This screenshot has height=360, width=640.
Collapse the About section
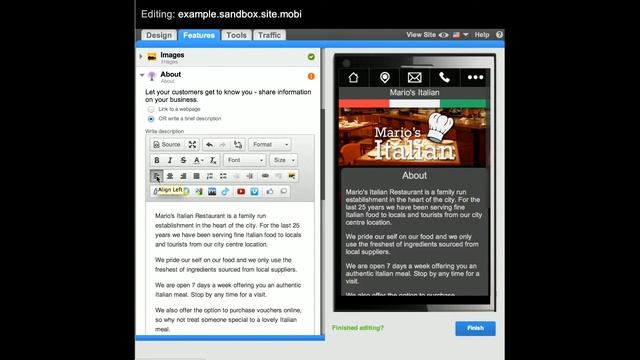(142, 75)
